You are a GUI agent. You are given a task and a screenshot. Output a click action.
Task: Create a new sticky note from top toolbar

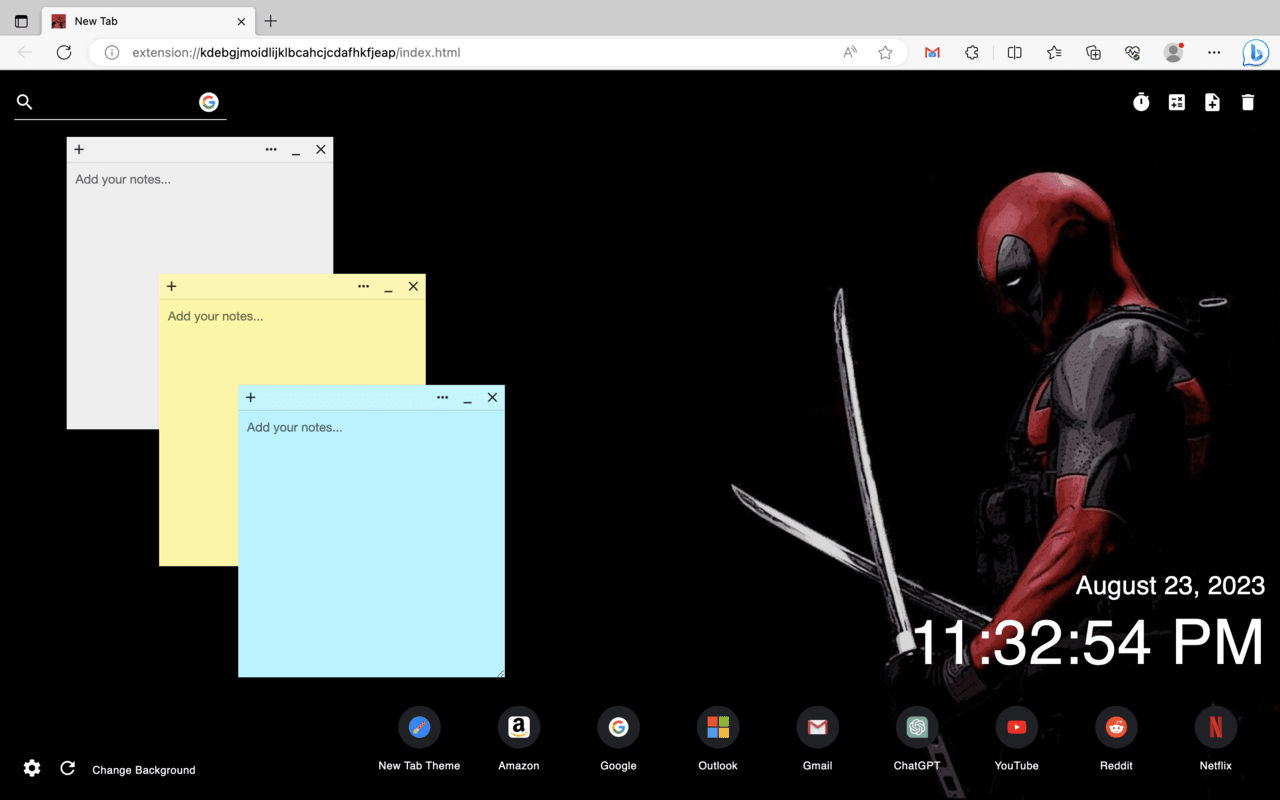(x=1212, y=102)
